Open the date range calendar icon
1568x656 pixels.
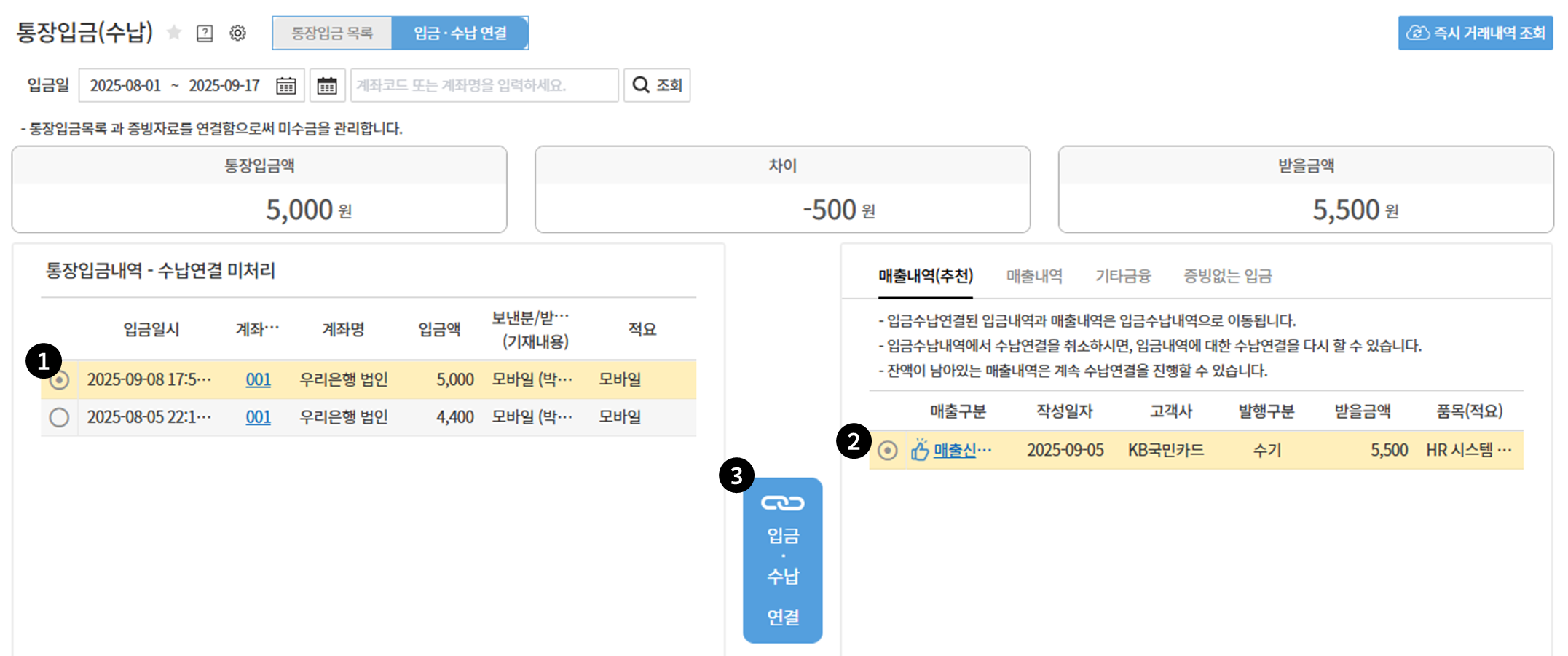287,85
